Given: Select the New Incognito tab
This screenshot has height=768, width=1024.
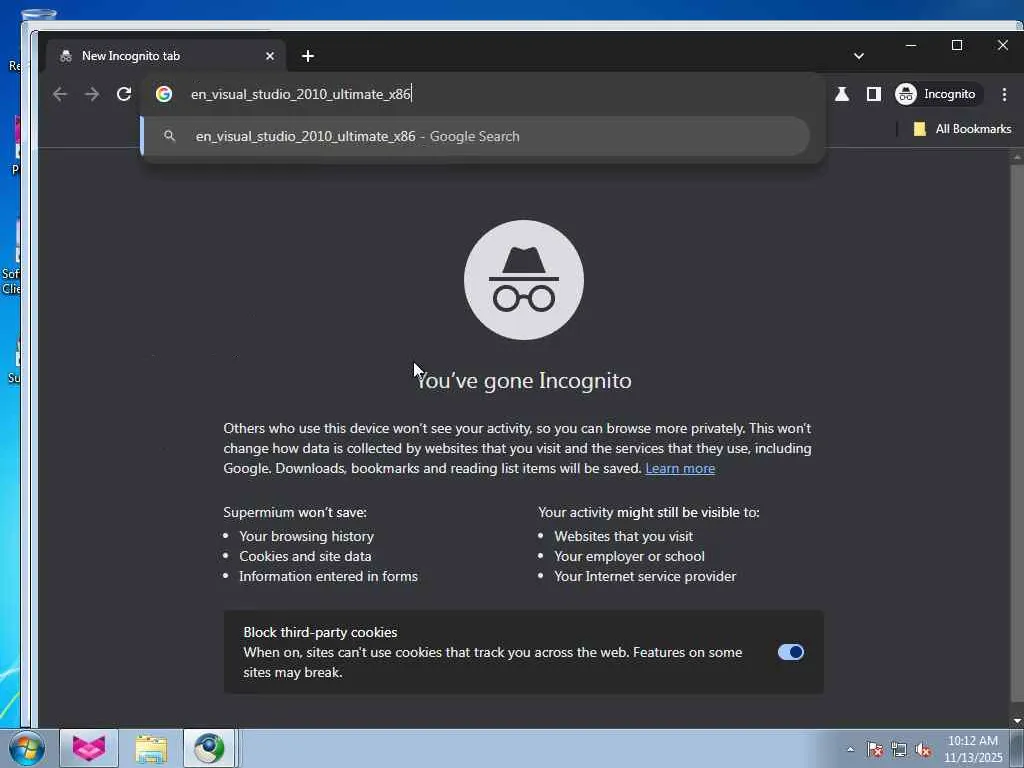Looking at the screenshot, I should pyautogui.click(x=166, y=56).
